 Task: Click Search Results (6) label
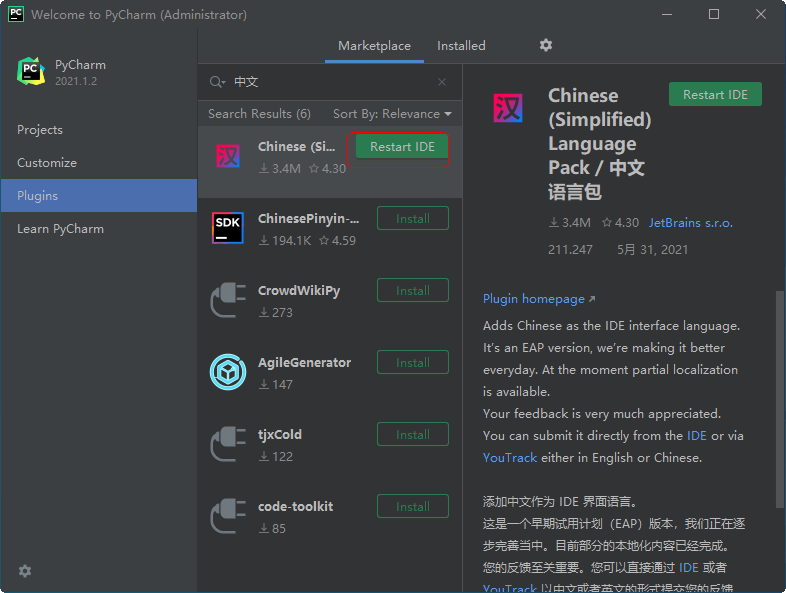tap(259, 114)
